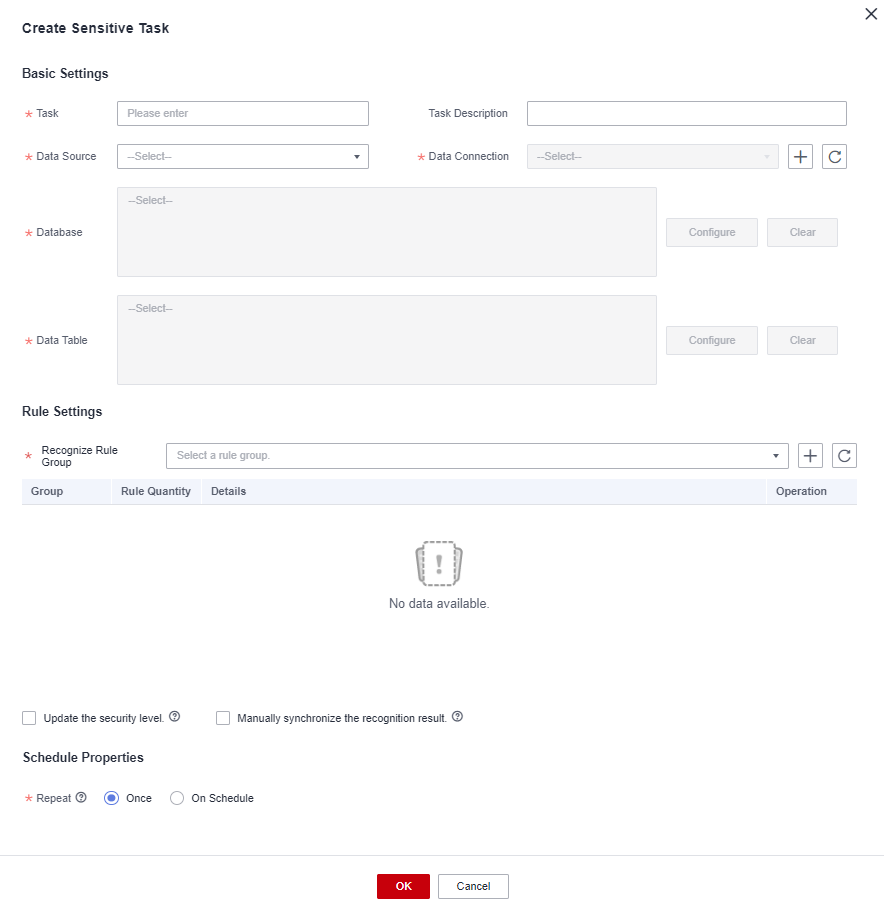
Task: Click Configure button for Data Table
Action: coord(712,341)
